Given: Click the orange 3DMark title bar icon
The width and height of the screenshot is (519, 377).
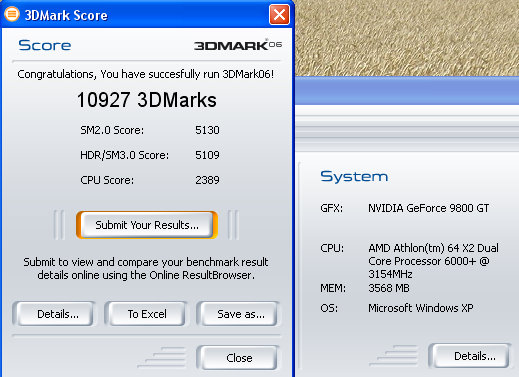Looking at the screenshot, I should click(x=12, y=14).
